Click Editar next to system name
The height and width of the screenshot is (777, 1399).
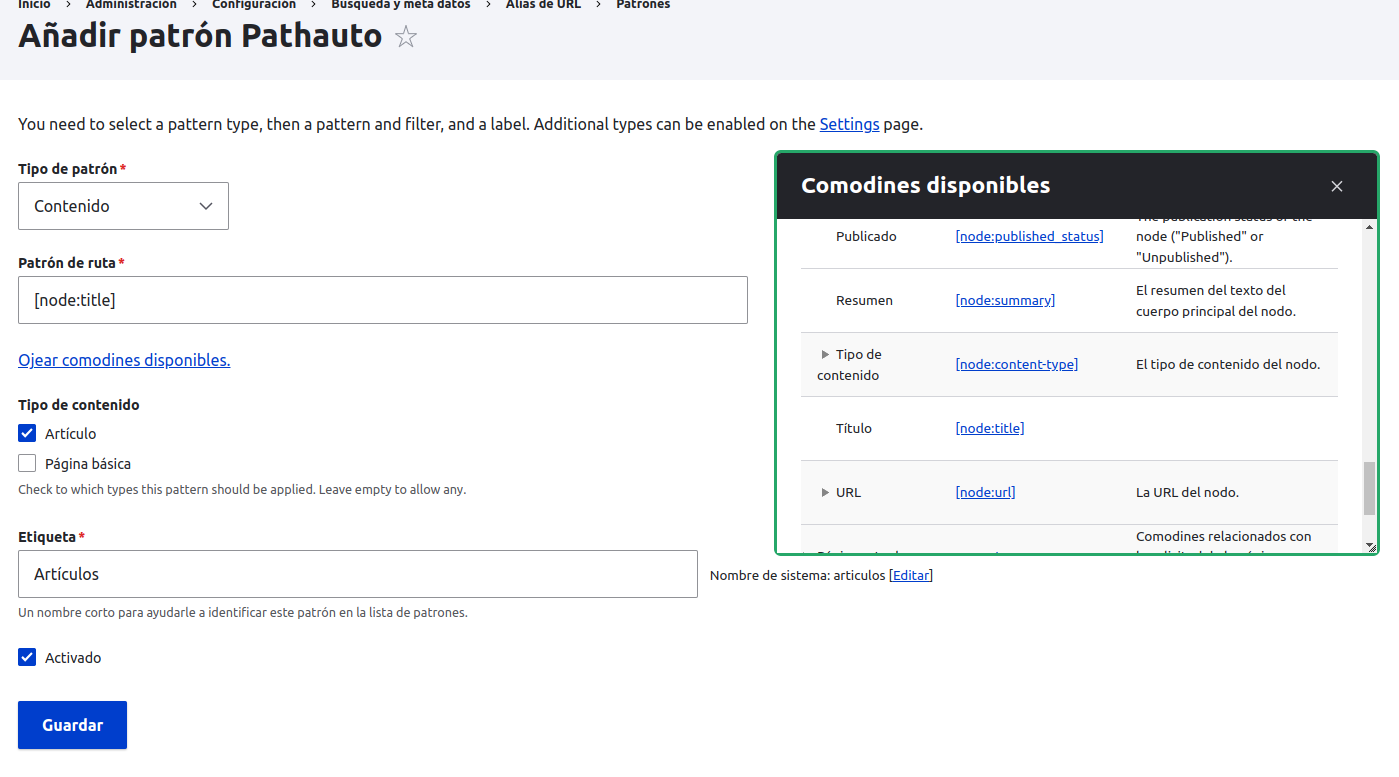coord(910,575)
